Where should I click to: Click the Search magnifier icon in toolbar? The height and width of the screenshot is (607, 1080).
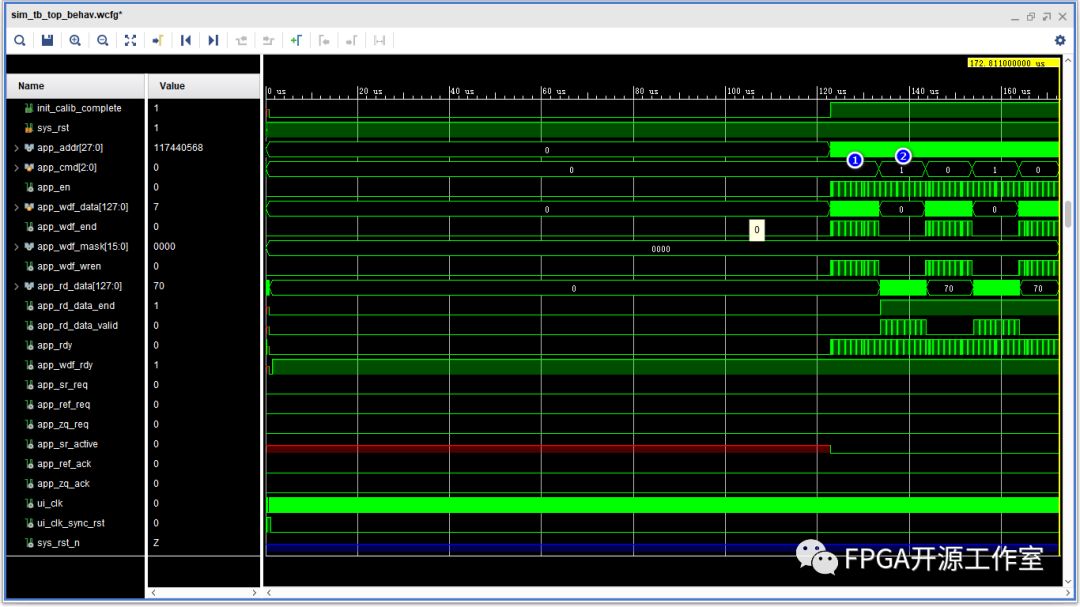pyautogui.click(x=19, y=40)
